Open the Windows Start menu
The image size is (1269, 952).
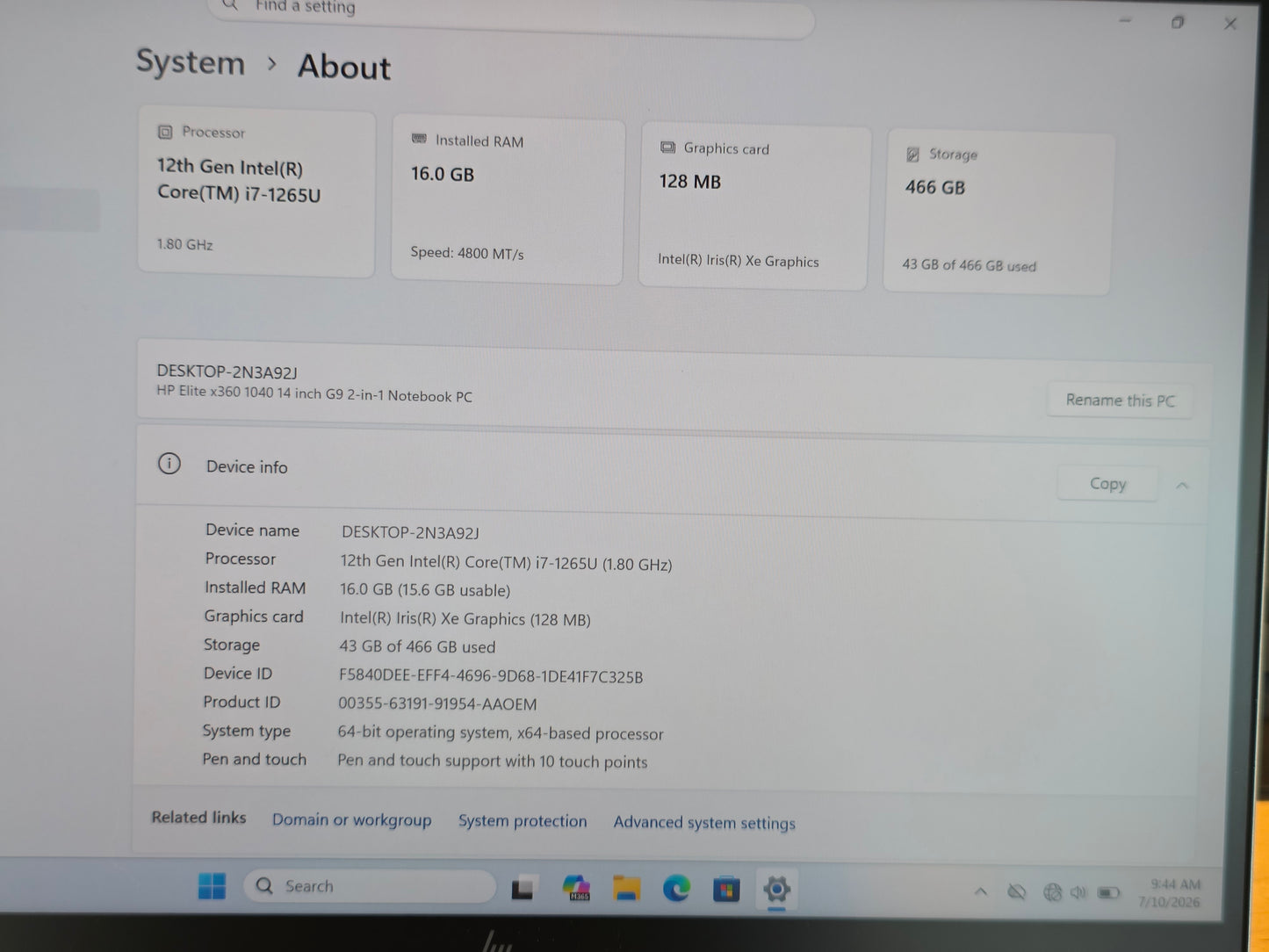tap(212, 886)
